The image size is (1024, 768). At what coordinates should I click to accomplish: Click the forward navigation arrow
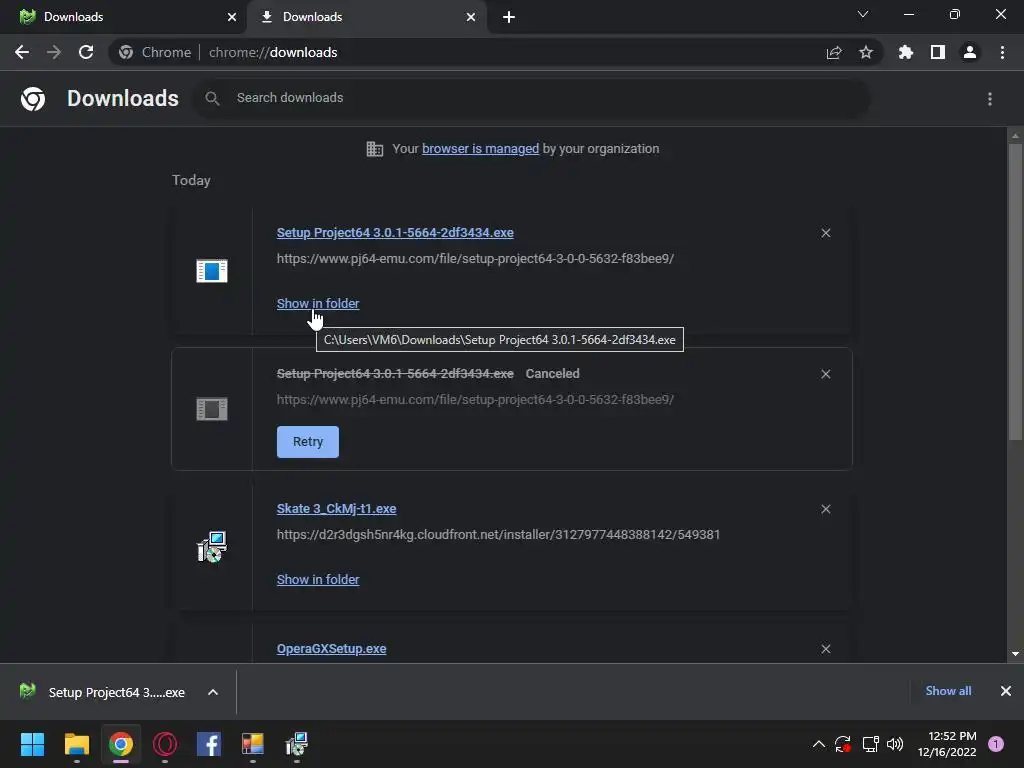pos(54,52)
